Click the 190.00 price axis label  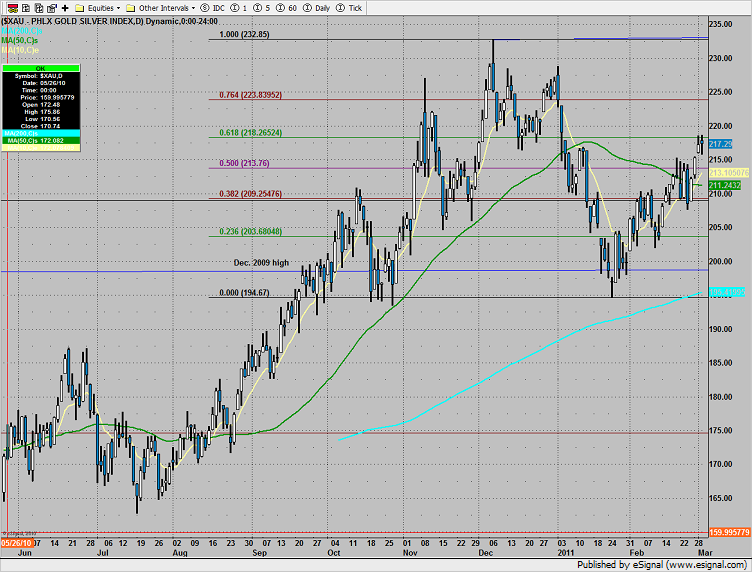721,329
